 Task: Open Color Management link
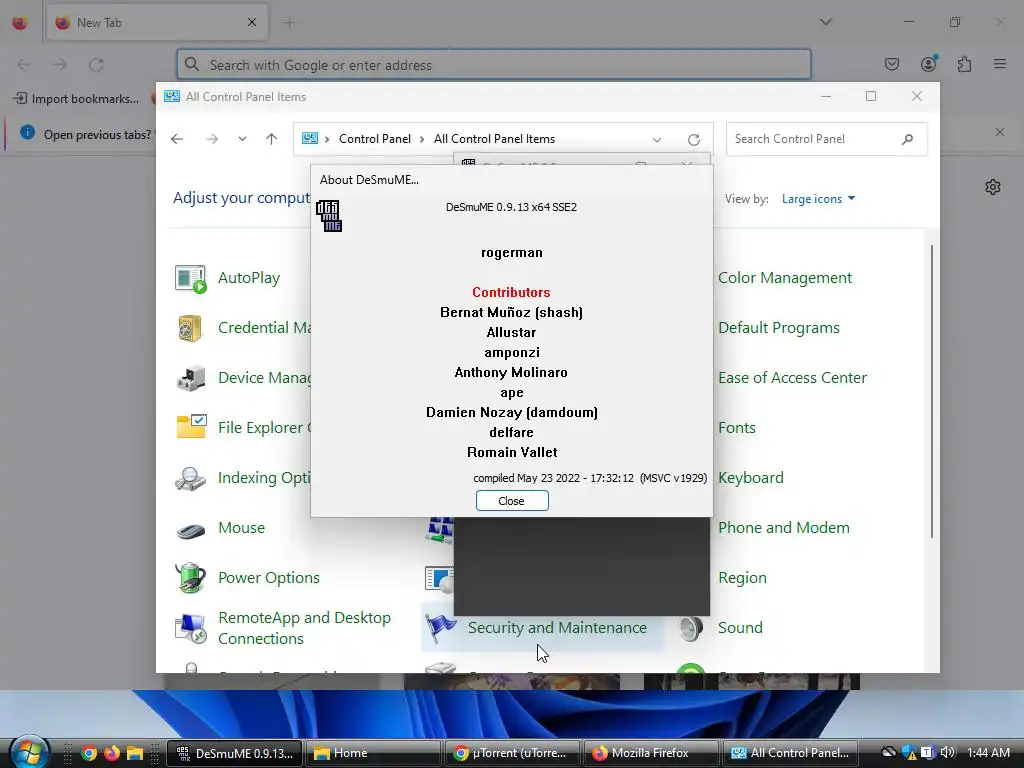[784, 278]
